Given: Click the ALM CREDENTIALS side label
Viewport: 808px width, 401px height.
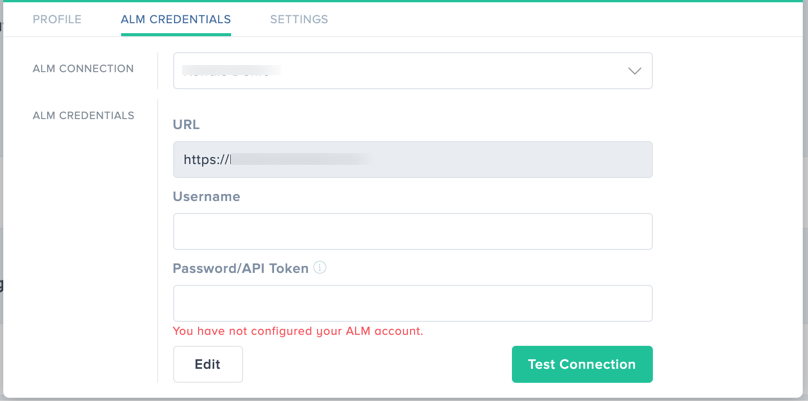Looking at the screenshot, I should [x=83, y=115].
